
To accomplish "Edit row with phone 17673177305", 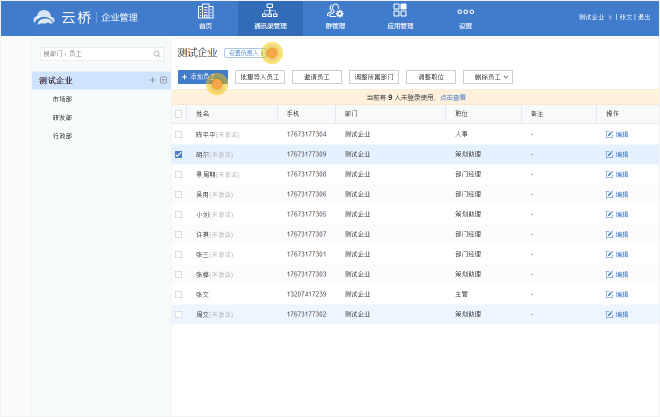I will (617, 214).
